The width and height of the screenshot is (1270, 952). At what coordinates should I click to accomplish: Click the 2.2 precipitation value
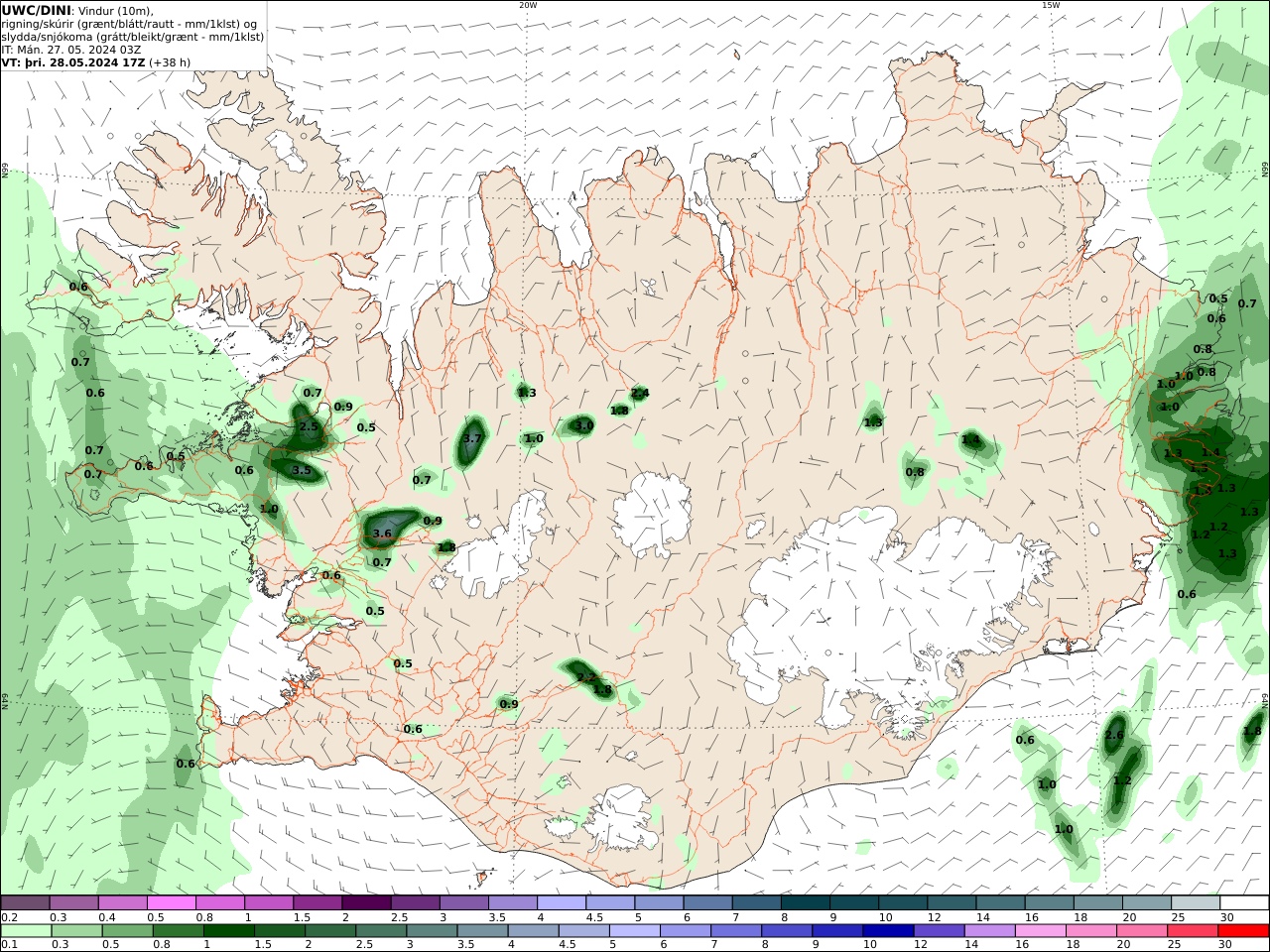click(586, 677)
